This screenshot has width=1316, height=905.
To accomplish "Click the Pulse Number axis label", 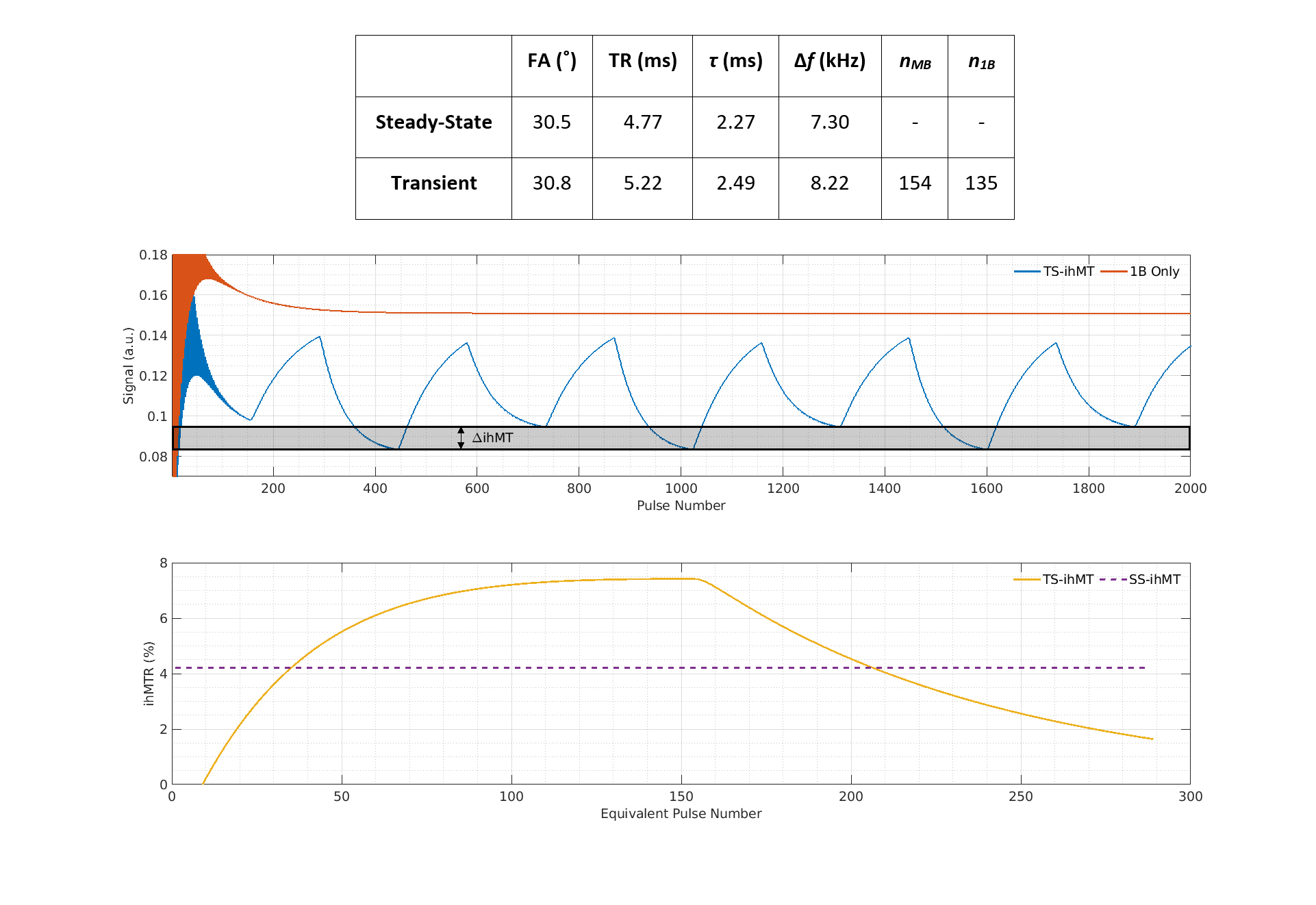I will point(681,506).
